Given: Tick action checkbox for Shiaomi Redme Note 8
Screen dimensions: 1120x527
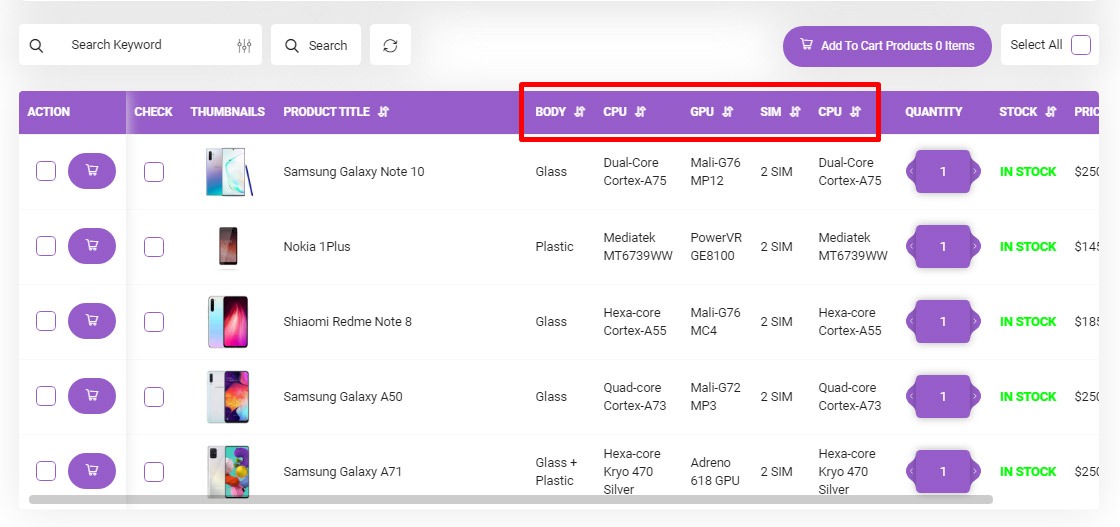Looking at the screenshot, I should (46, 321).
